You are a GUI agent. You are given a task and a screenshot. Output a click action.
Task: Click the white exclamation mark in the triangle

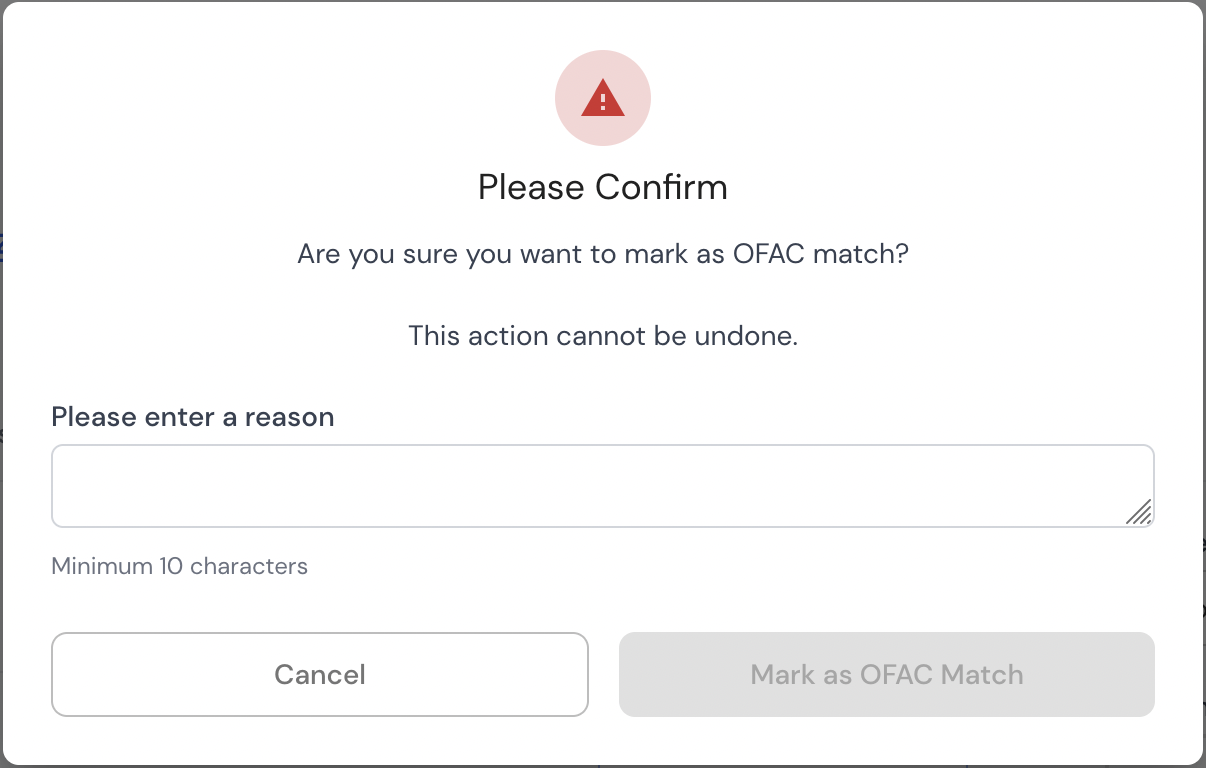(x=603, y=101)
